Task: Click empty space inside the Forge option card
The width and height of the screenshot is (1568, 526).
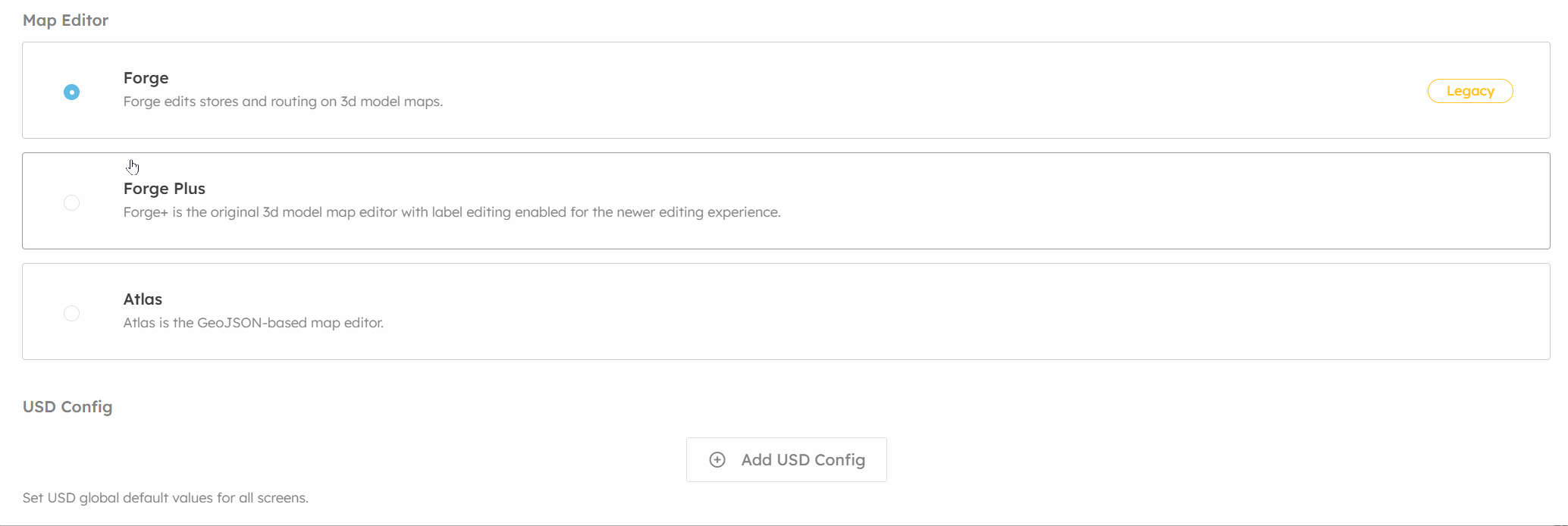Action: tap(910, 90)
